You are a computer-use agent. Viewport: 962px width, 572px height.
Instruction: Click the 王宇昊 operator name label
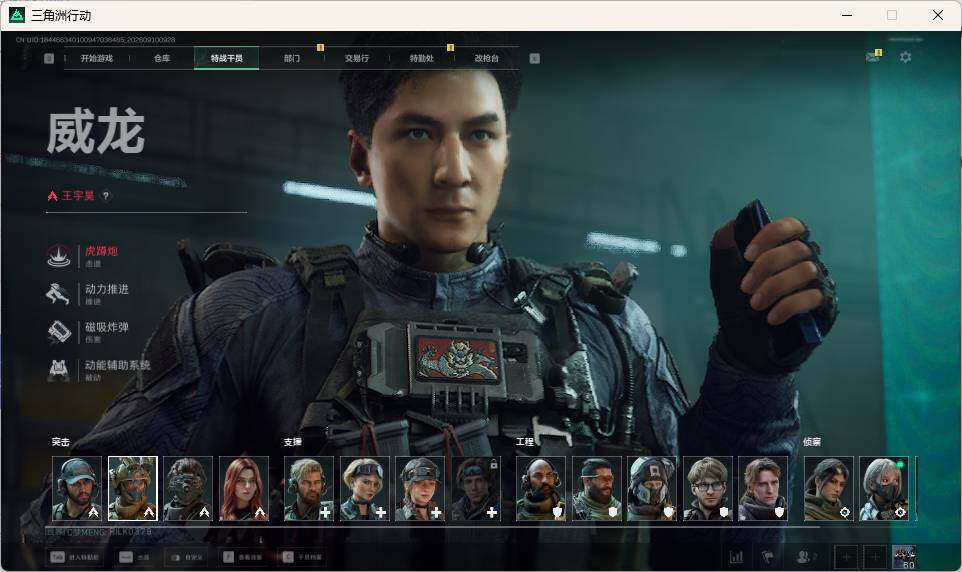pyautogui.click(x=78, y=196)
